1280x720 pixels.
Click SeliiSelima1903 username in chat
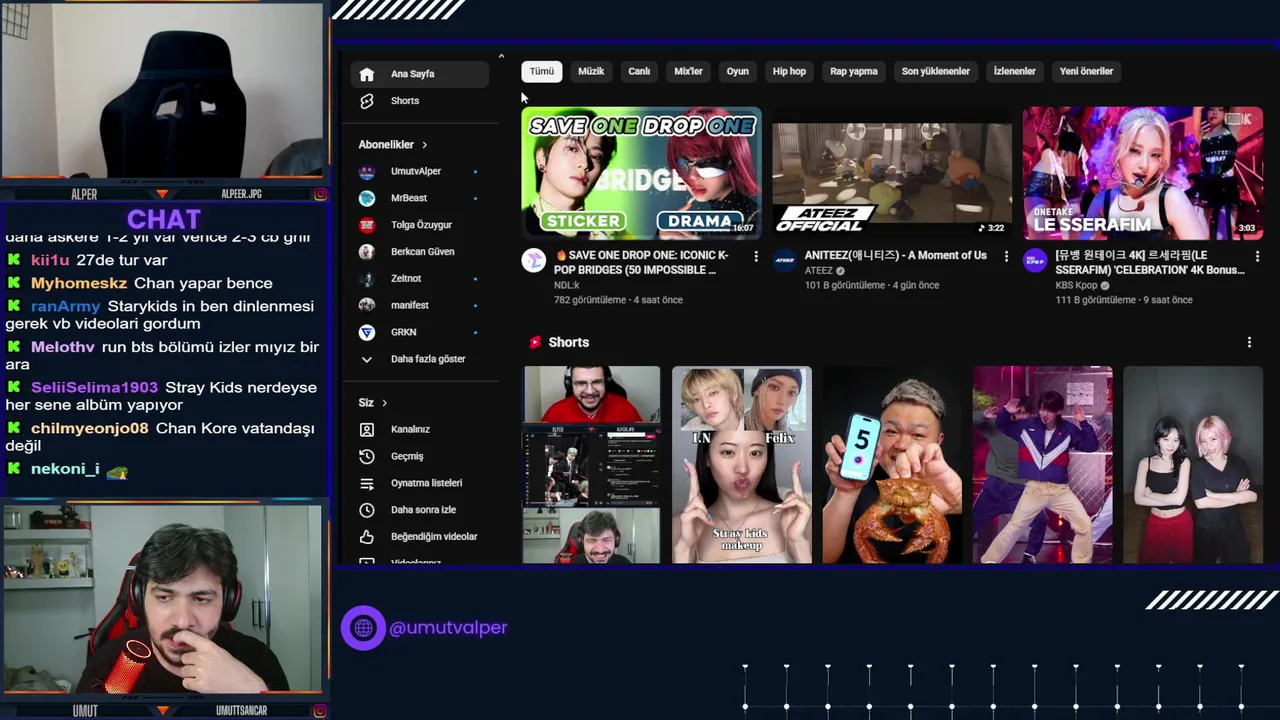[94, 388]
